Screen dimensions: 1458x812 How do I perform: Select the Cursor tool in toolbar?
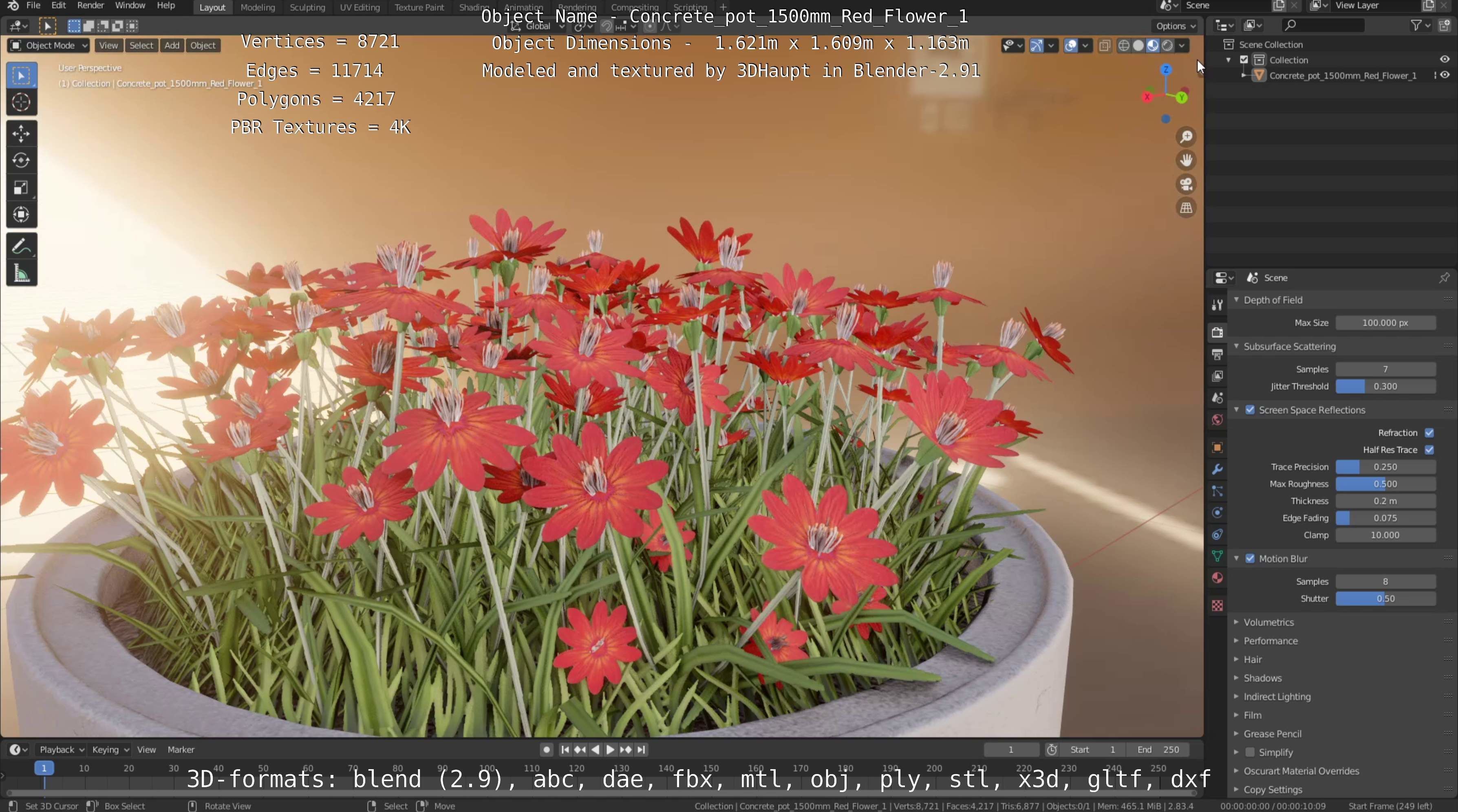click(22, 102)
